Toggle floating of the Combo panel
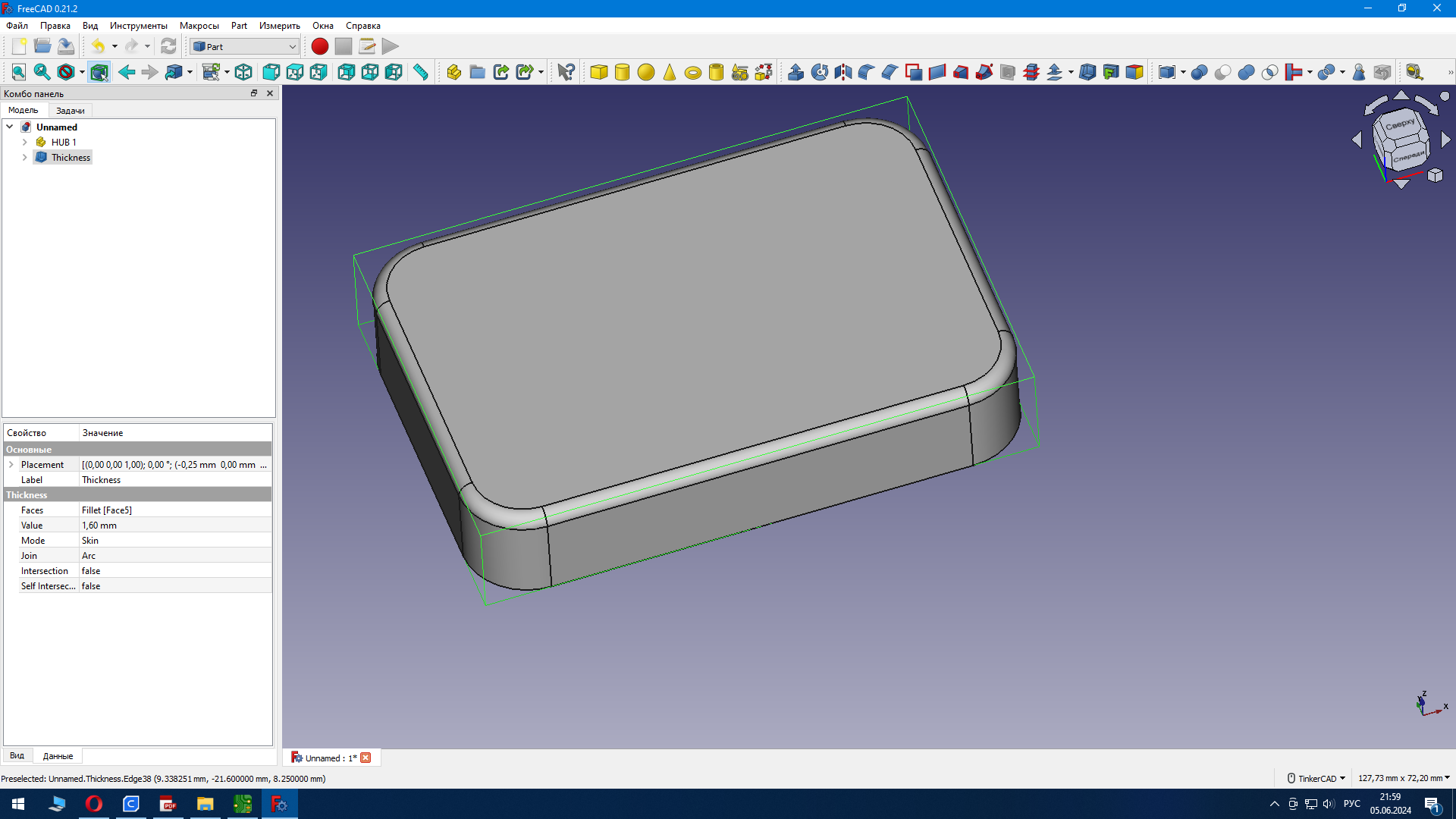This screenshot has height=819, width=1456. pos(254,93)
